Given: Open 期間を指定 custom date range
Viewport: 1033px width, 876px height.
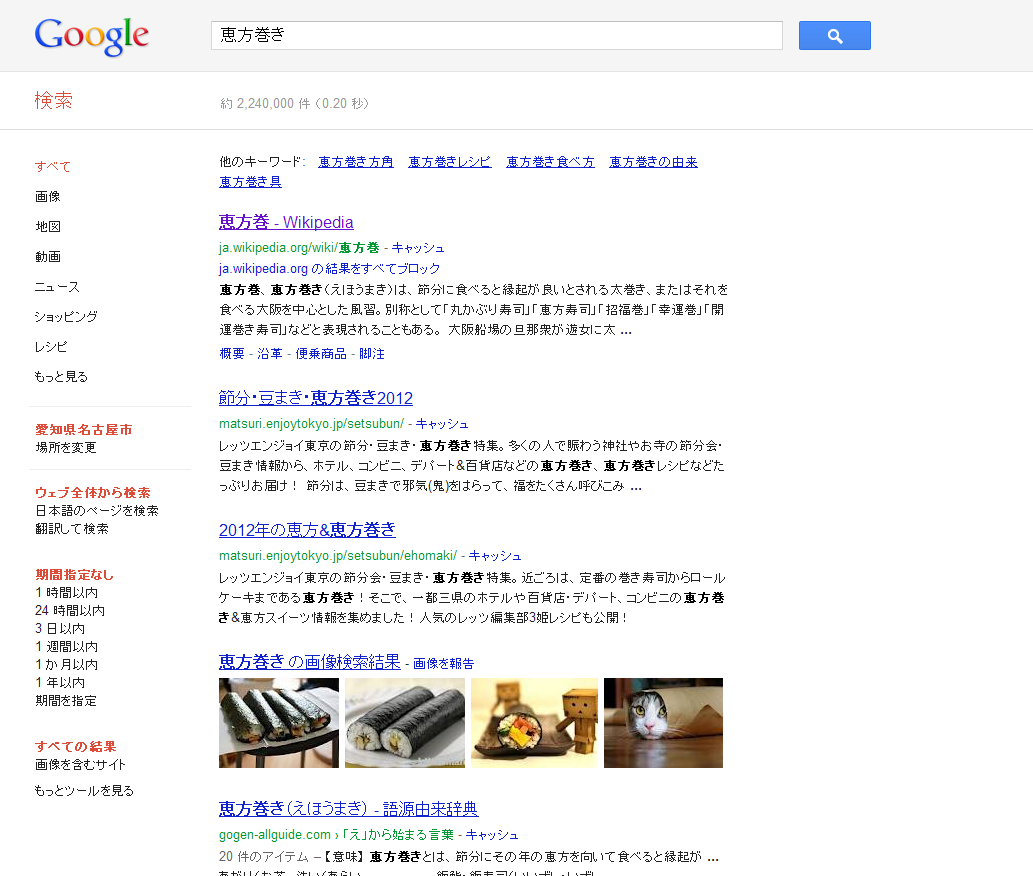Looking at the screenshot, I should pos(66,701).
